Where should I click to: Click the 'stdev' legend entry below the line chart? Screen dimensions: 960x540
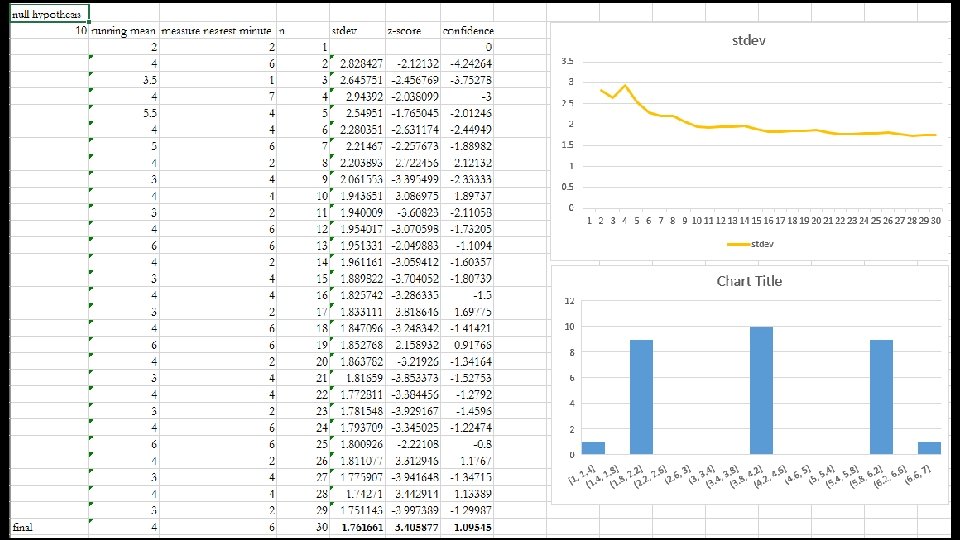(750, 244)
